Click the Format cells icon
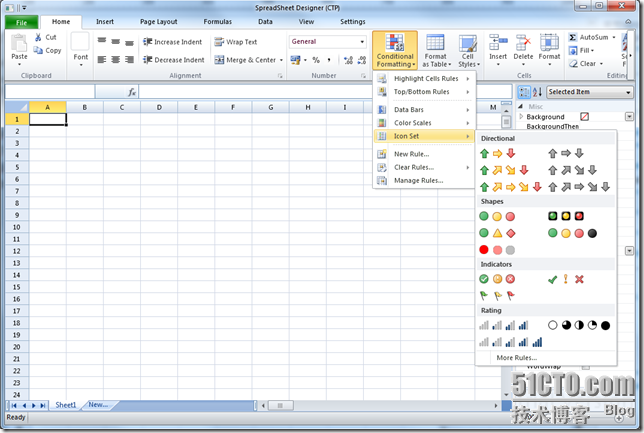Screen dimensions: 644x433 click(x=549, y=42)
